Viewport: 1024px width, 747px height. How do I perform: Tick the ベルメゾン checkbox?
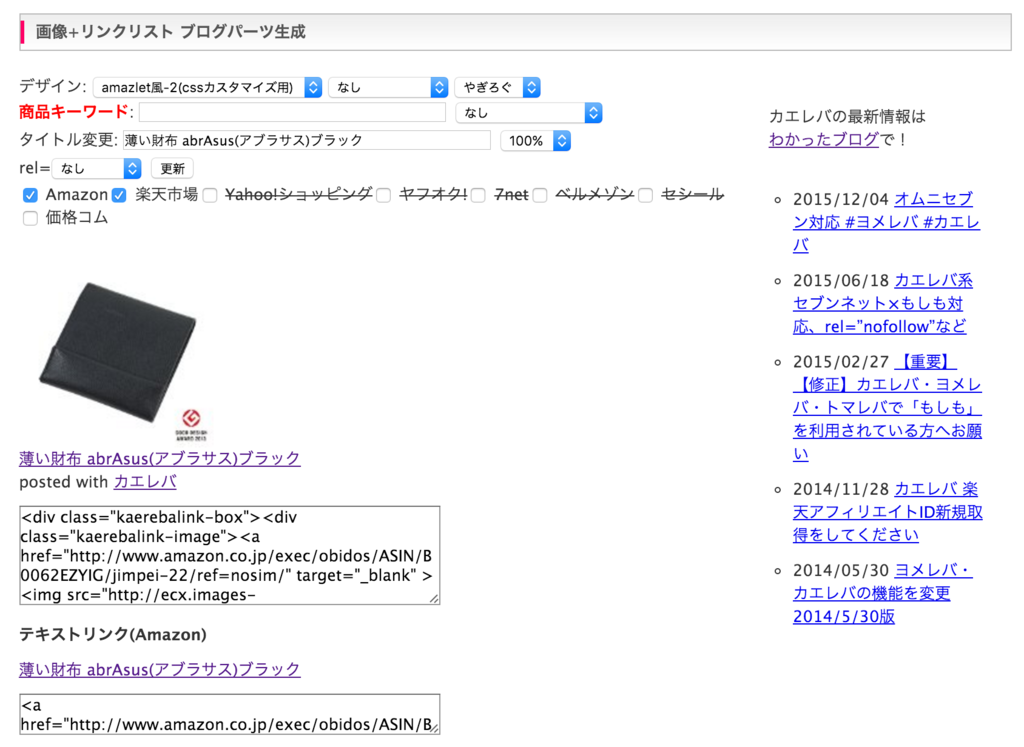pos(539,195)
